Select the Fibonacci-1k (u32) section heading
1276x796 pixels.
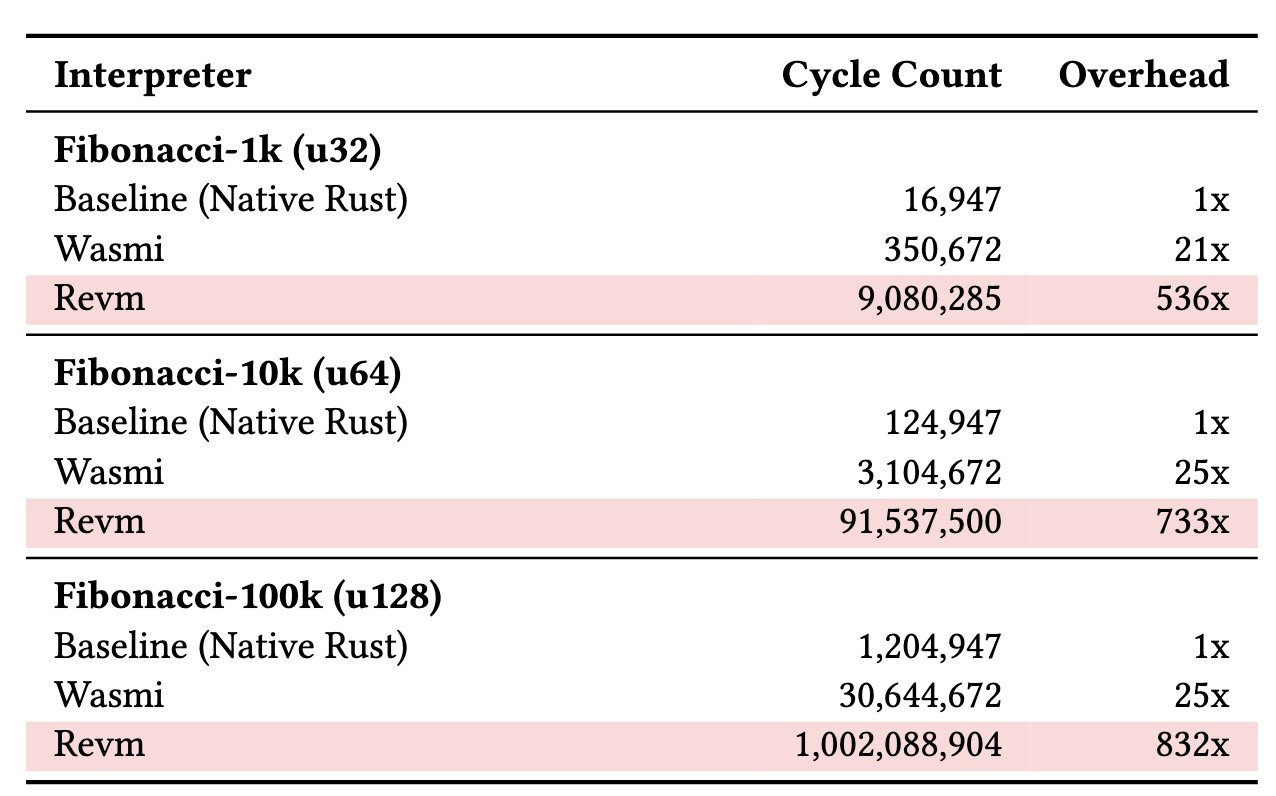tap(219, 151)
